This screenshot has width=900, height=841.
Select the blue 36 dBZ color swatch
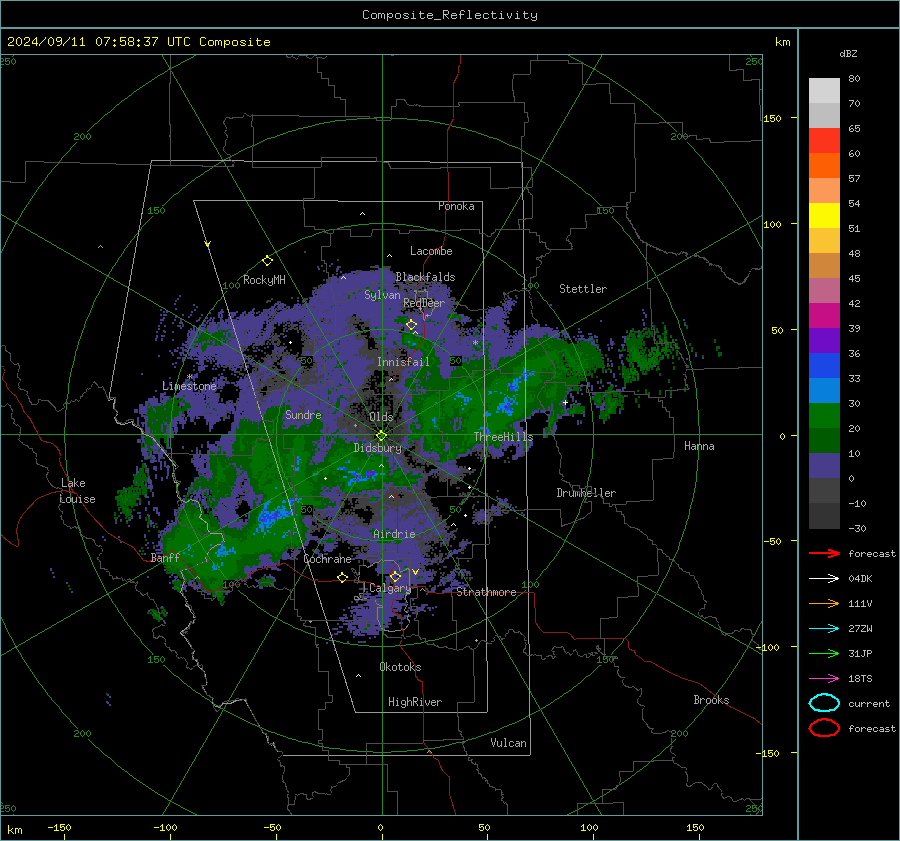tap(824, 365)
